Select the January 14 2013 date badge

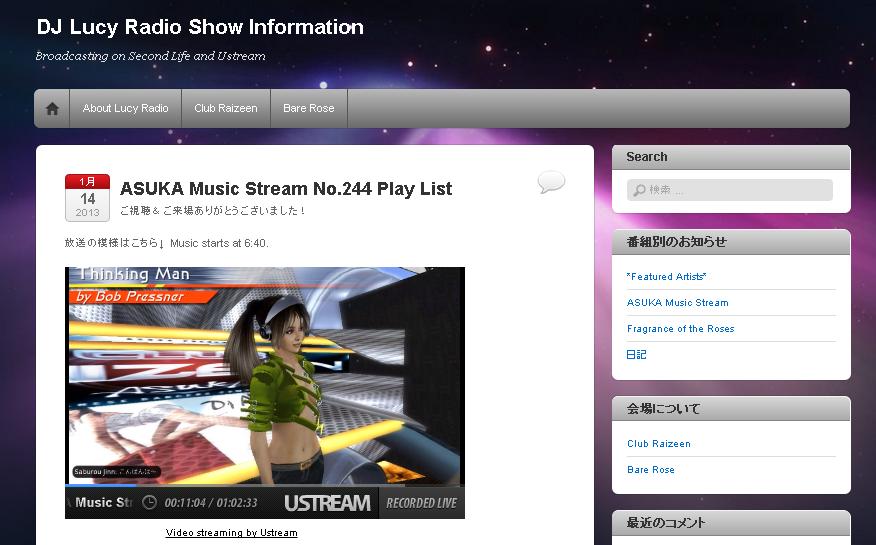pyautogui.click(x=87, y=198)
